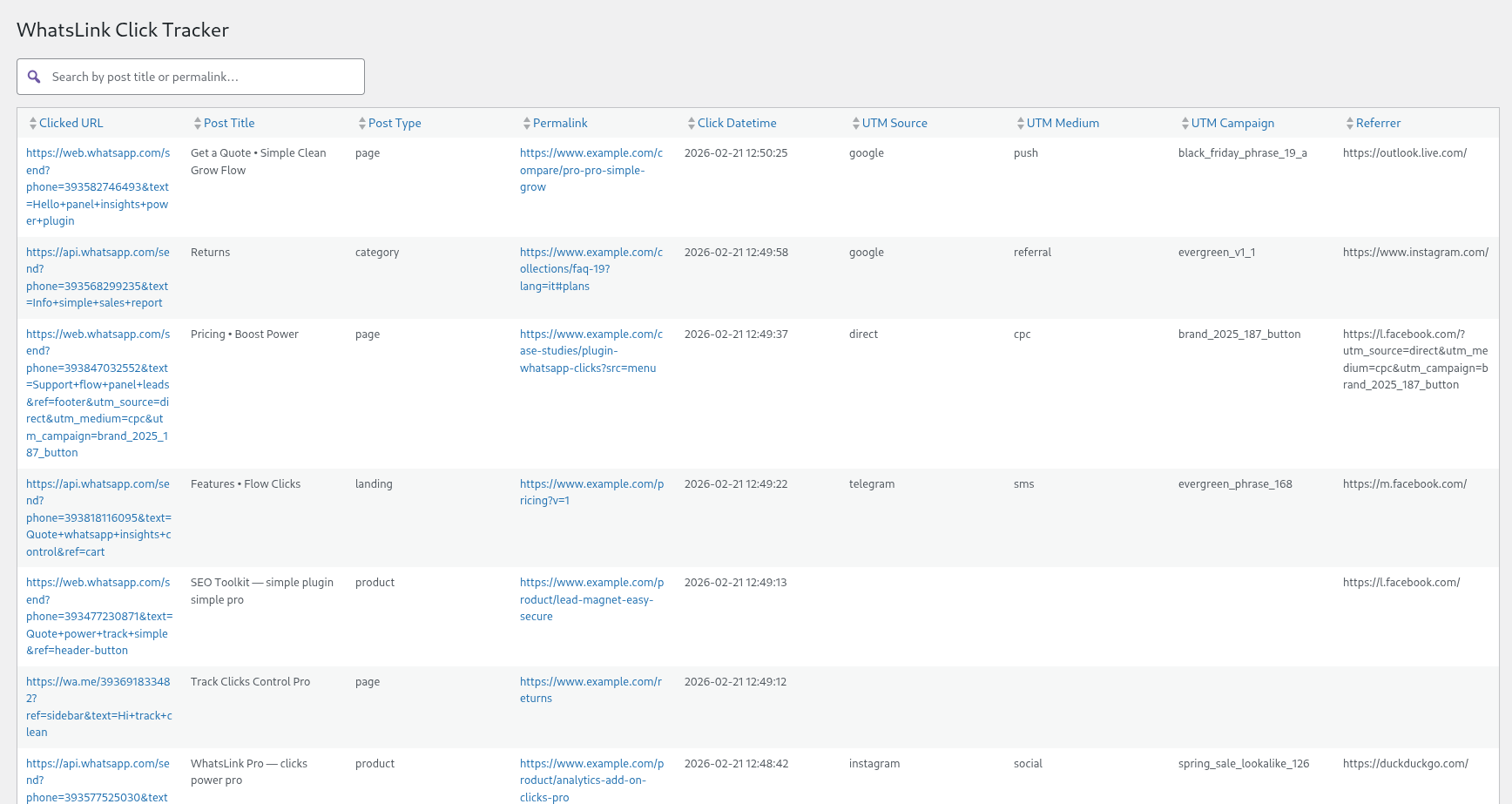Click sort arrows beside Post Type
This screenshot has height=804, width=1512.
(x=362, y=124)
